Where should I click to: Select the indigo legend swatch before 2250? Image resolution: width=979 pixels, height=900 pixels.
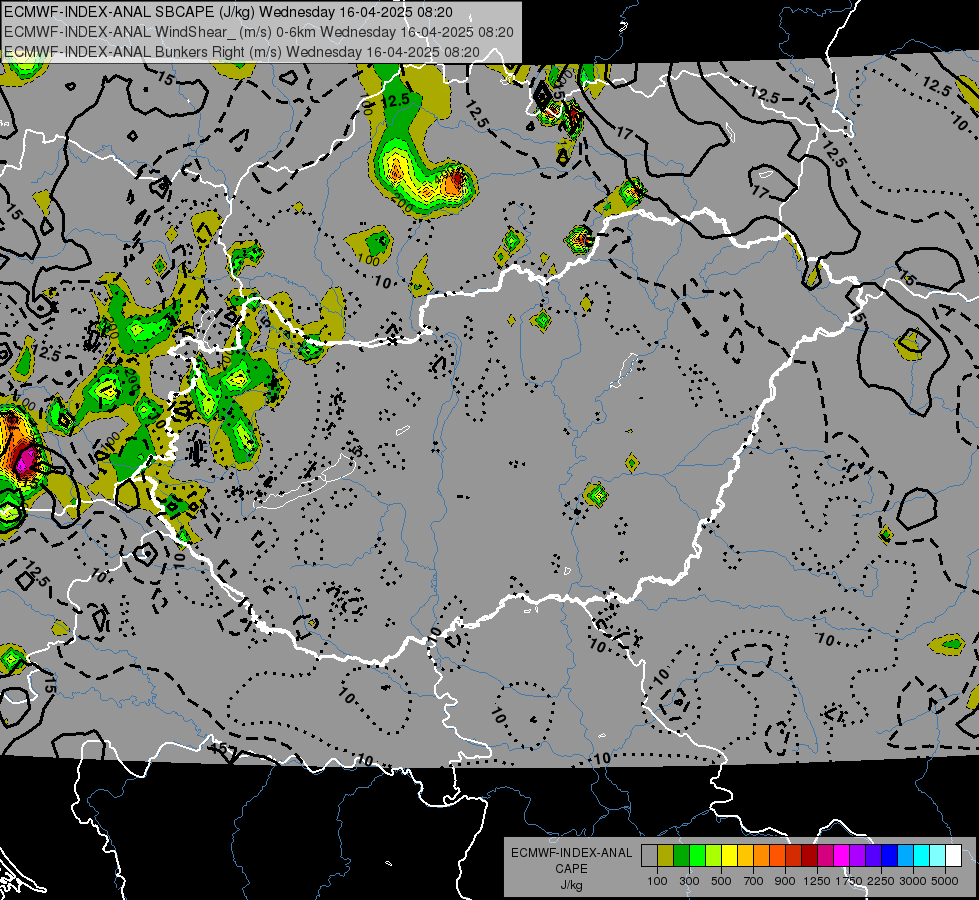tap(873, 856)
